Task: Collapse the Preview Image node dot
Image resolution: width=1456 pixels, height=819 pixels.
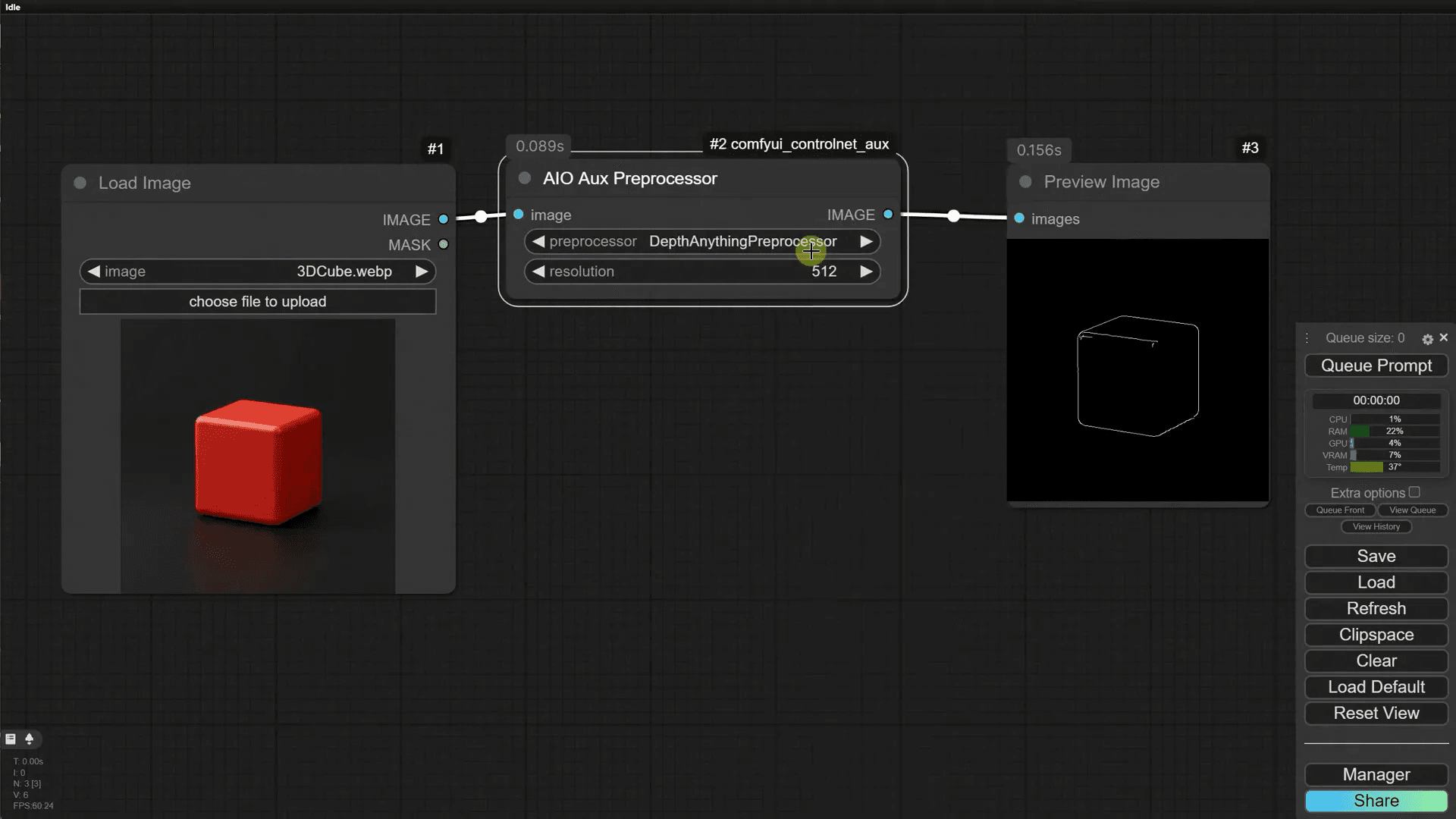Action: (x=1025, y=182)
